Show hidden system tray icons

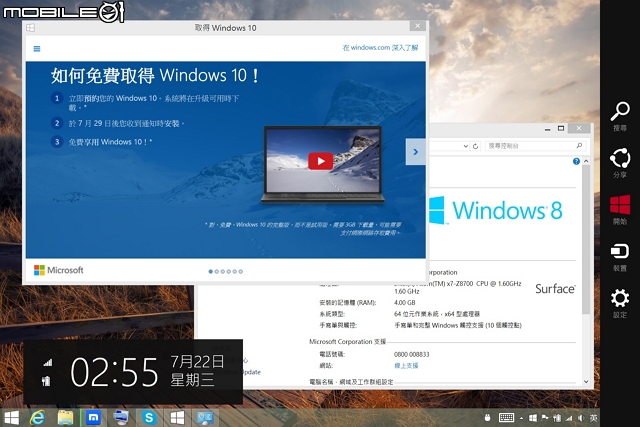(x=522, y=418)
